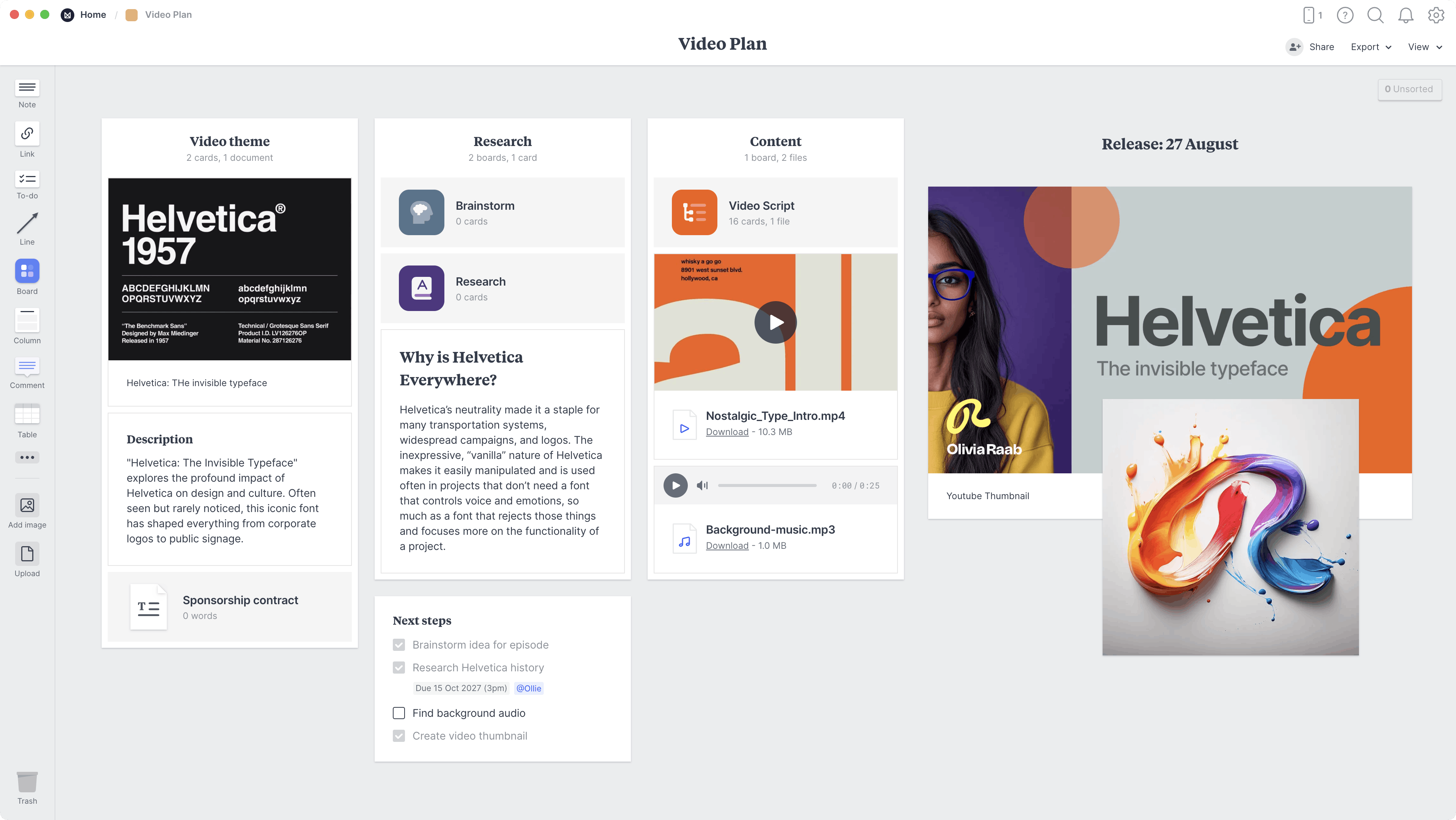Click the @Ollie mention tag
The image size is (1456, 820).
529,688
